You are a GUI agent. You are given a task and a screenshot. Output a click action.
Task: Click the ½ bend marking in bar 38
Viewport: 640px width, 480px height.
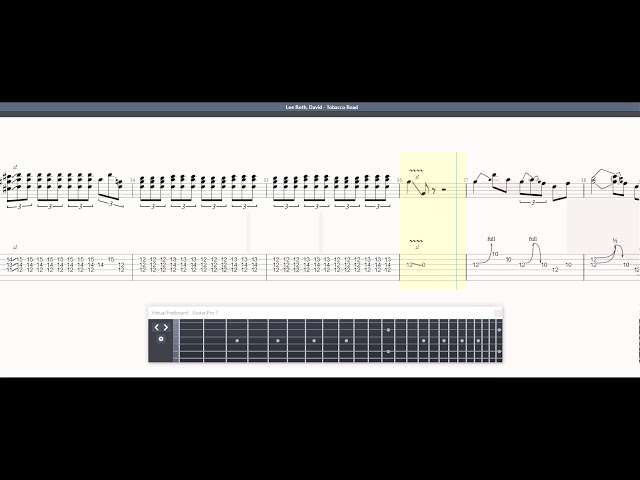[615, 241]
